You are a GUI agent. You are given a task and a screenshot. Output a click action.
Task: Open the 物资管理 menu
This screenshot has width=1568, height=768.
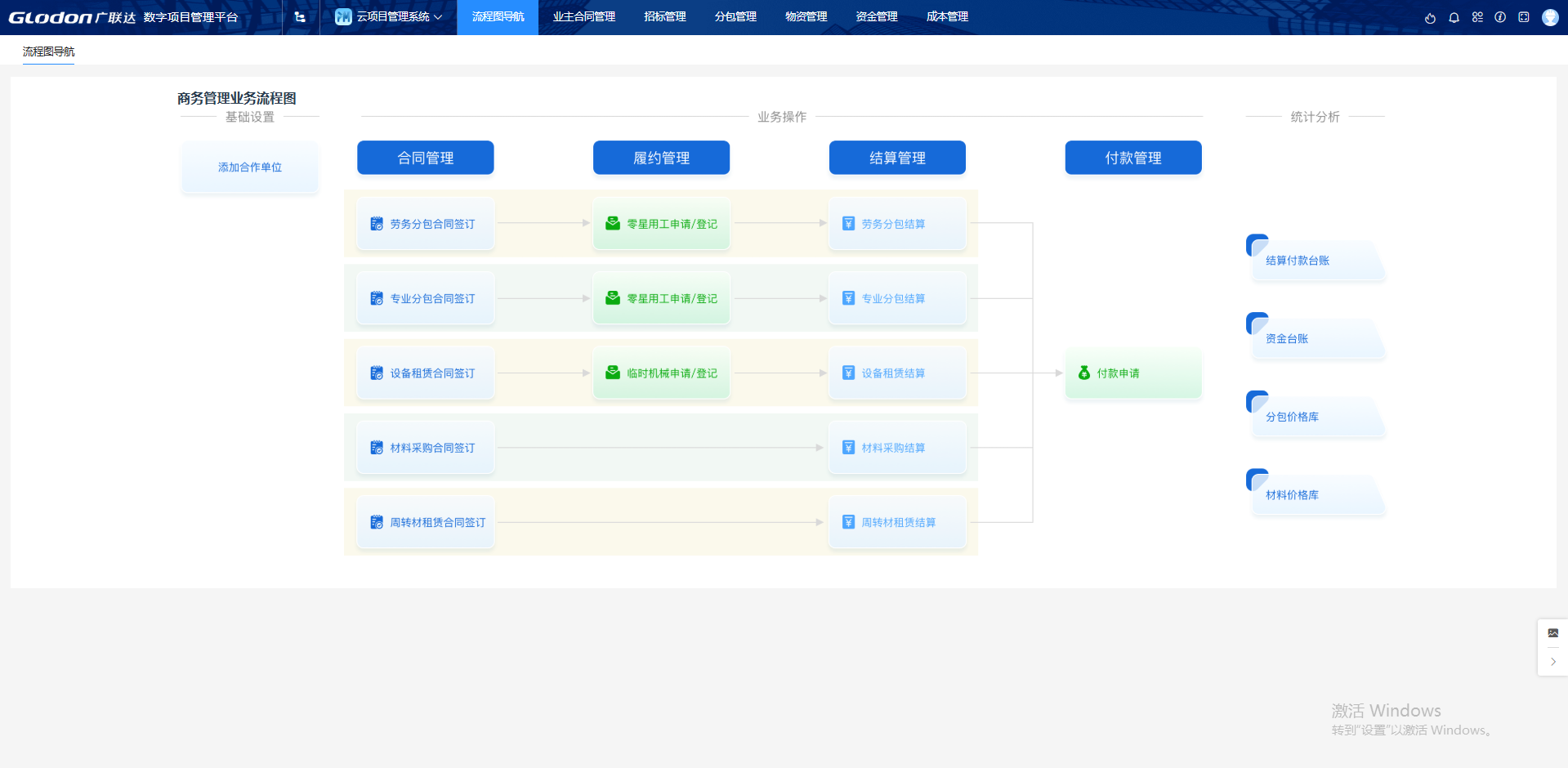806,17
